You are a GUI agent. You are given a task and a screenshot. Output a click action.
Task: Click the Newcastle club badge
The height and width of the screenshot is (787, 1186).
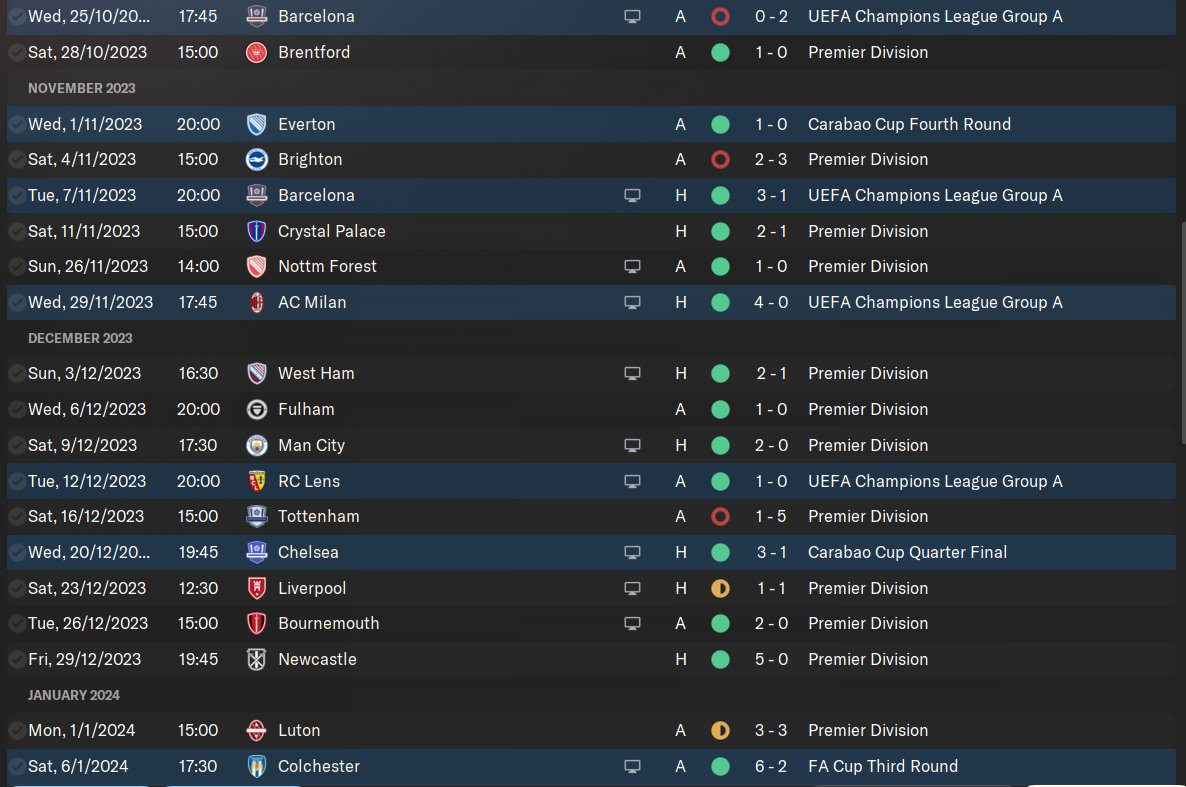pos(256,660)
